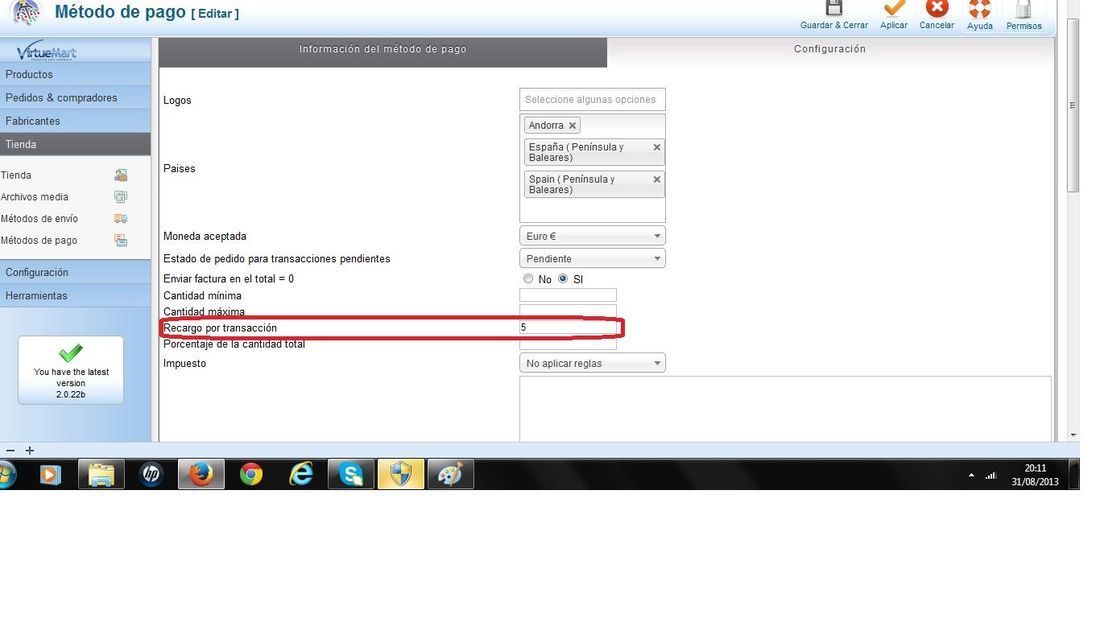This screenshot has width=1100, height=618.
Task: Open the Paint application in taskbar
Action: [450, 474]
